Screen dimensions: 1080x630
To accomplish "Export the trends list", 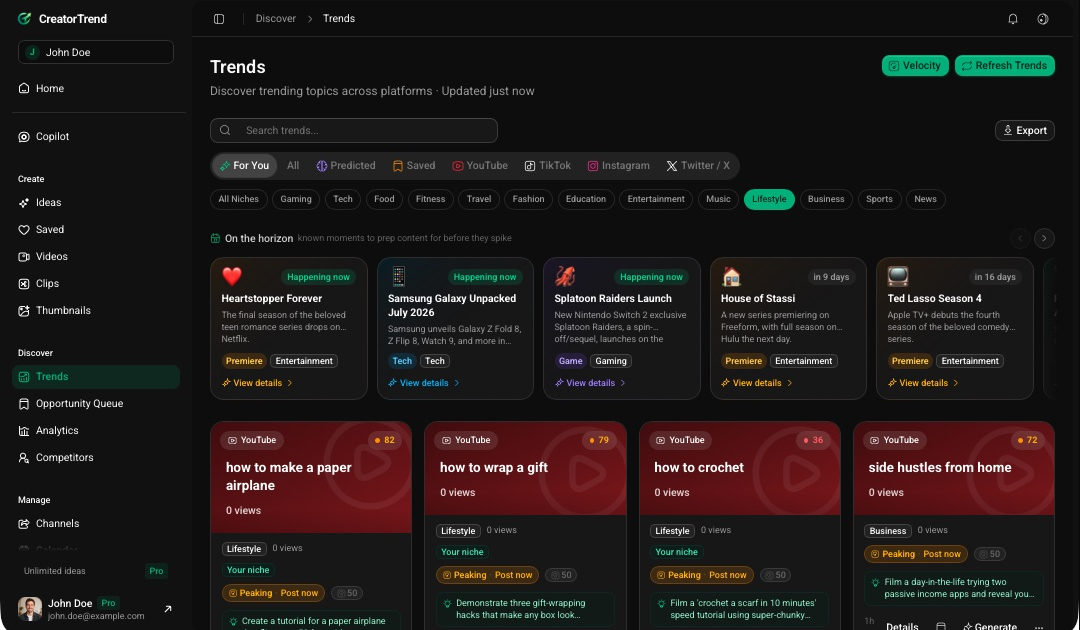I will (1024, 130).
